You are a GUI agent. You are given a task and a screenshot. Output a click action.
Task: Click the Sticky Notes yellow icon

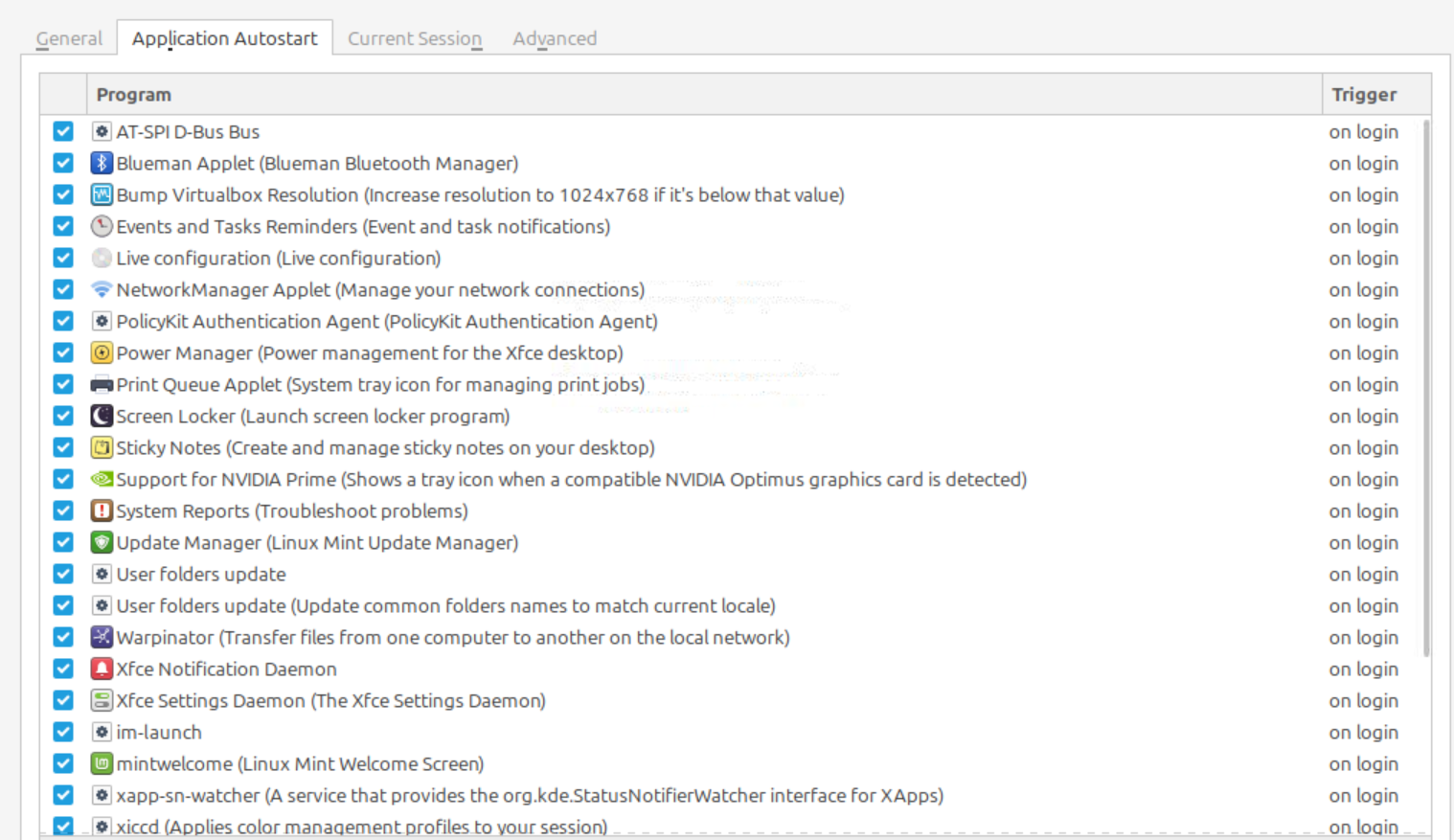pos(102,447)
